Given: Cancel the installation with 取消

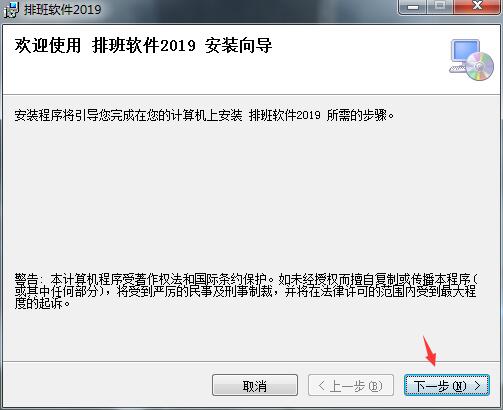Looking at the screenshot, I should [255, 385].
